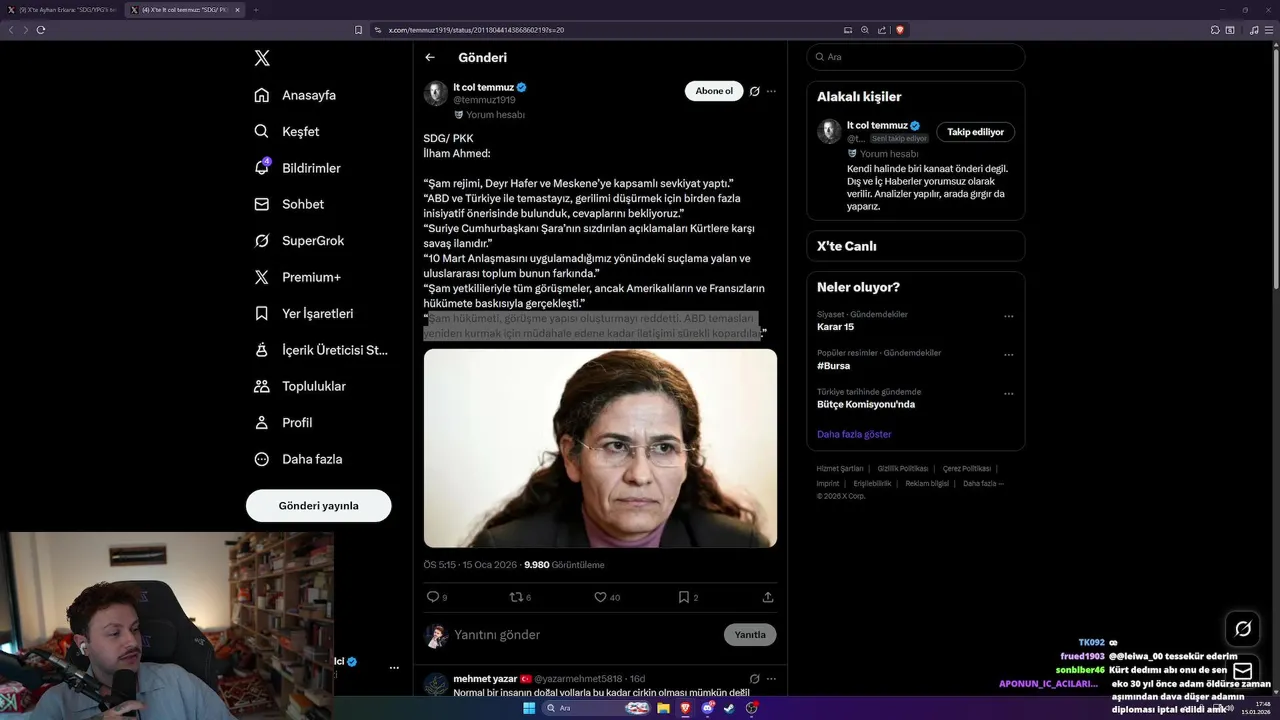Open Yer İşaretleri bookmarks
The height and width of the screenshot is (720, 1280).
tap(304, 313)
